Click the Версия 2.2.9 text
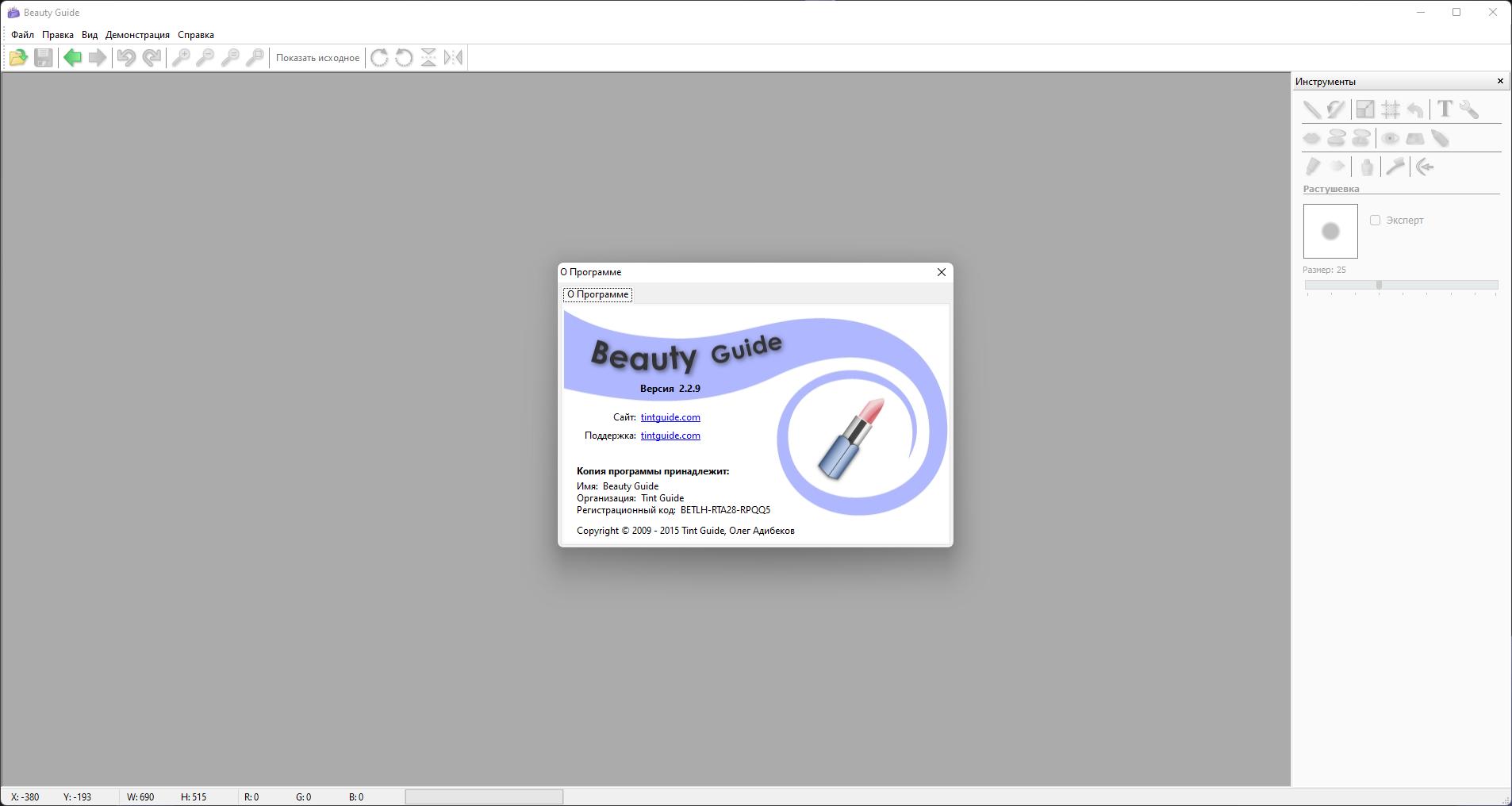 click(x=670, y=389)
